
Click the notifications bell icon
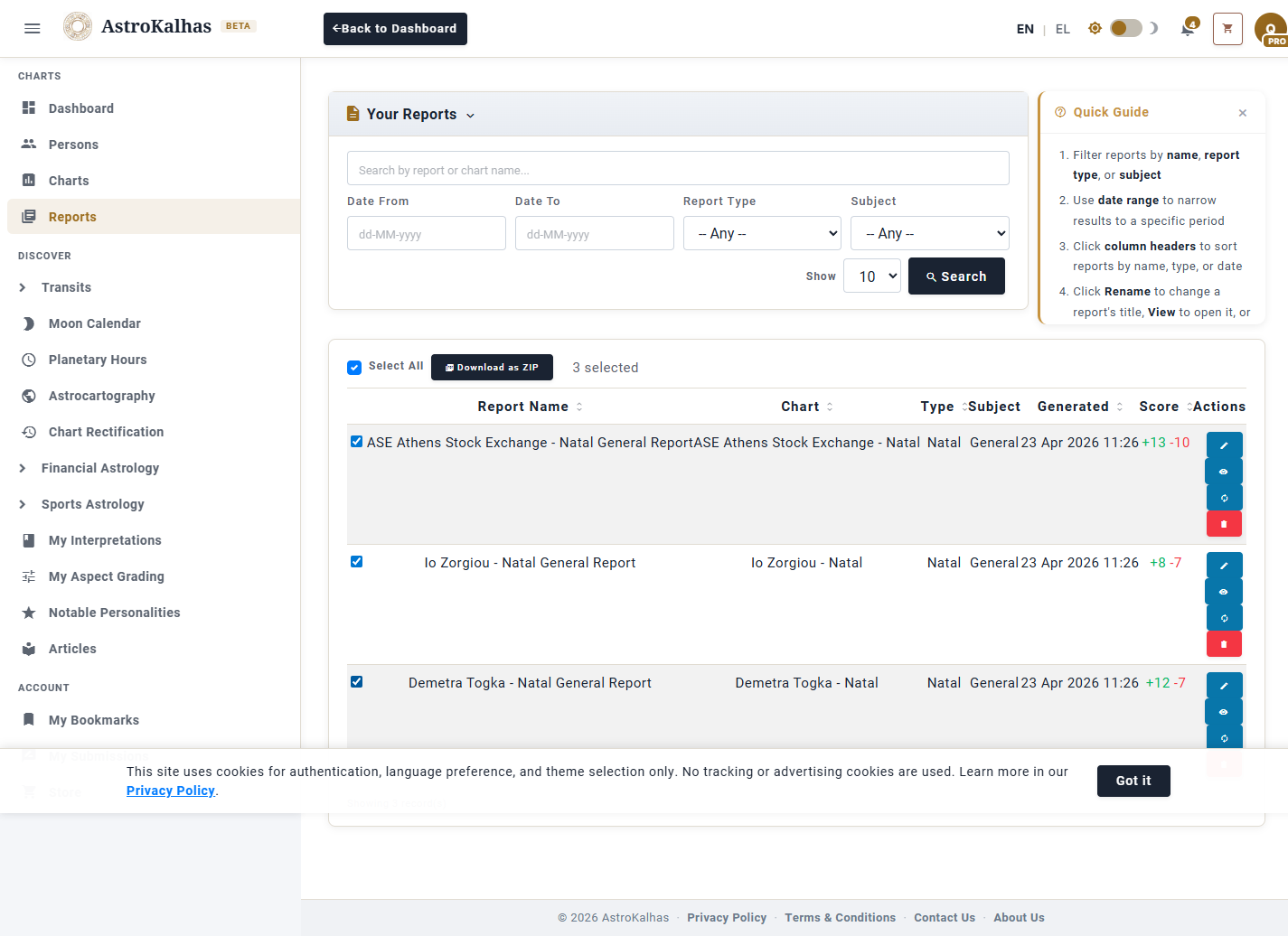(x=1188, y=29)
